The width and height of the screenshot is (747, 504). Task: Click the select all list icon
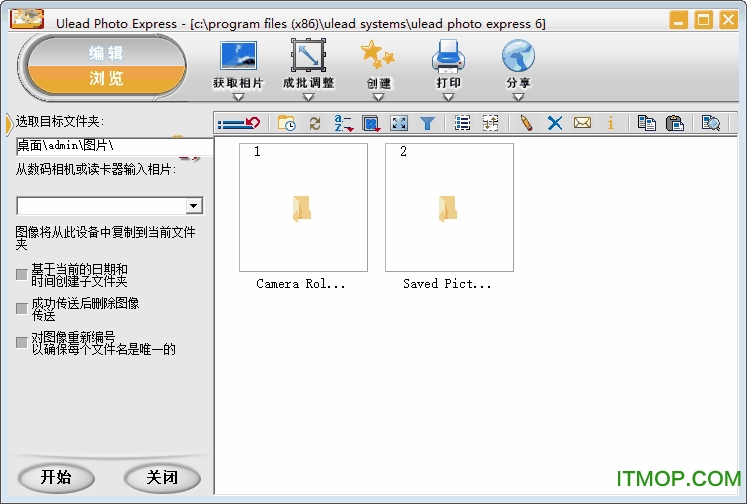point(462,123)
